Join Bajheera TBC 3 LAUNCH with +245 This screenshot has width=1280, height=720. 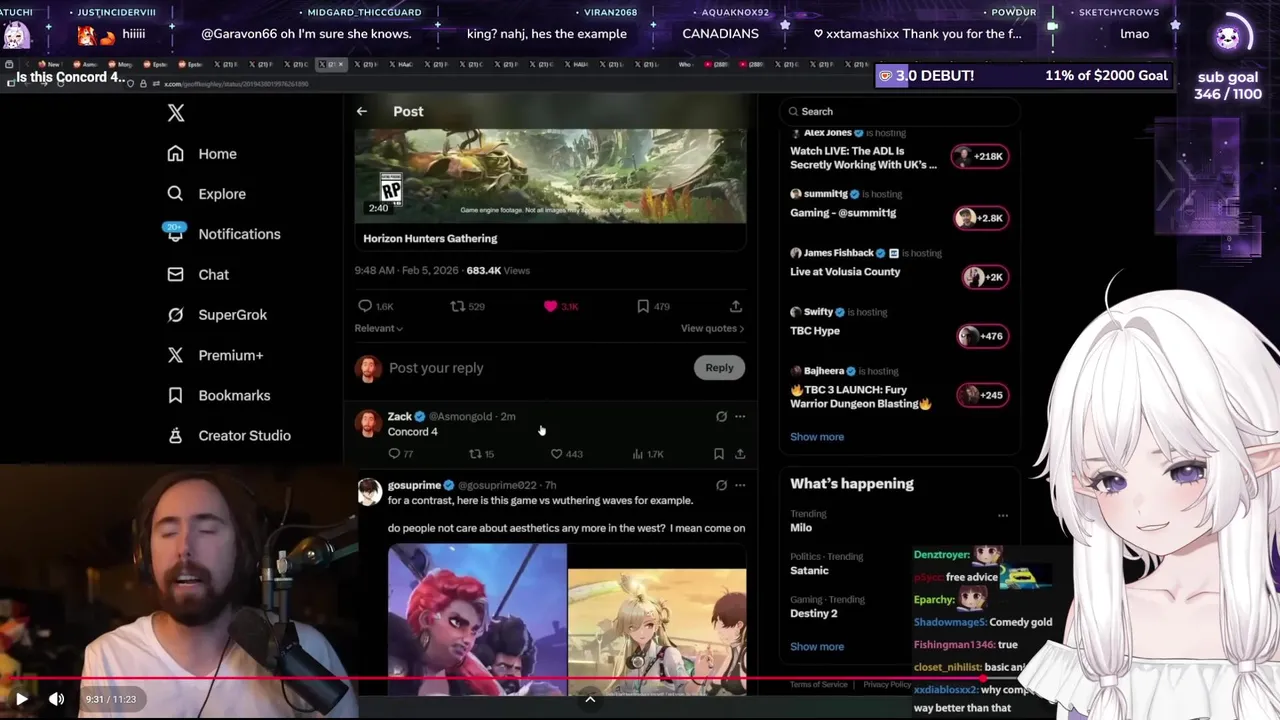point(981,395)
